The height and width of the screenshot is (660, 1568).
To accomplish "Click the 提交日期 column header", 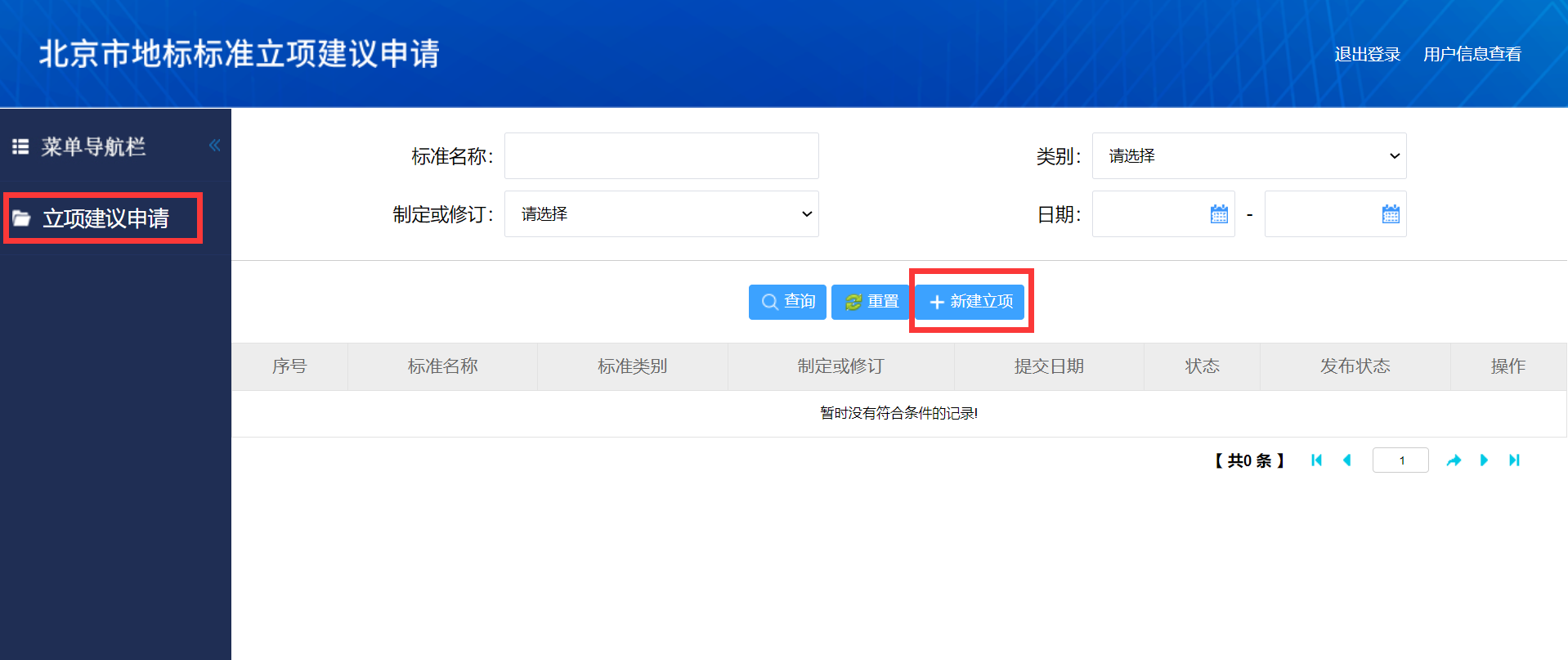I will click(x=1048, y=366).
